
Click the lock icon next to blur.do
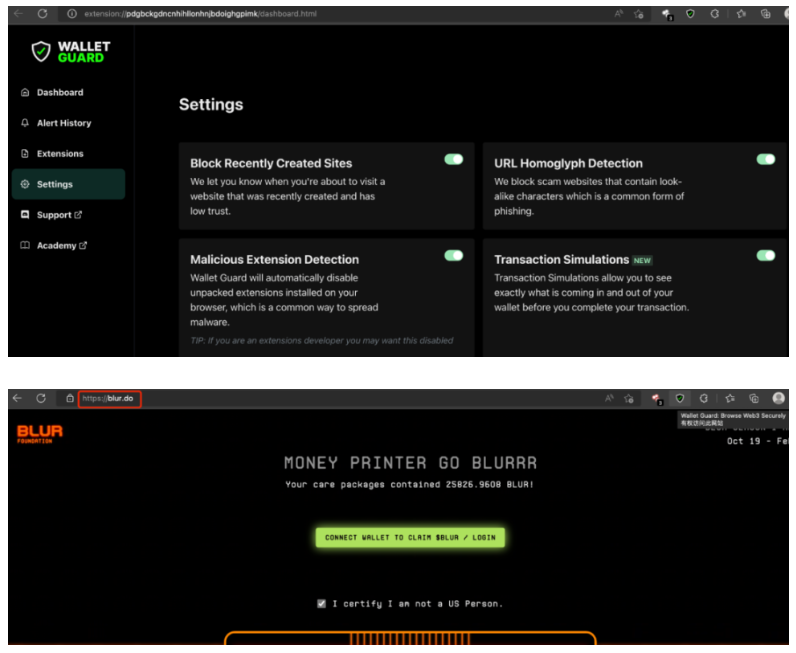pyautogui.click(x=70, y=399)
